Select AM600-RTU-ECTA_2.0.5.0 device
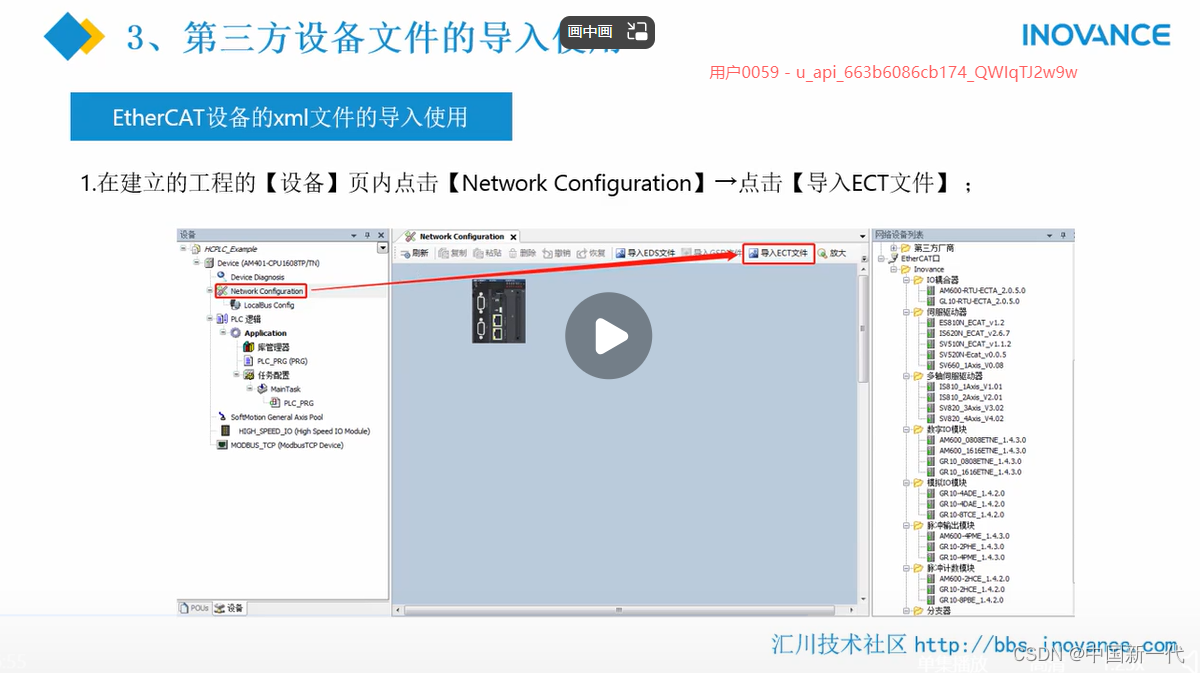The height and width of the screenshot is (673, 1200). [974, 290]
